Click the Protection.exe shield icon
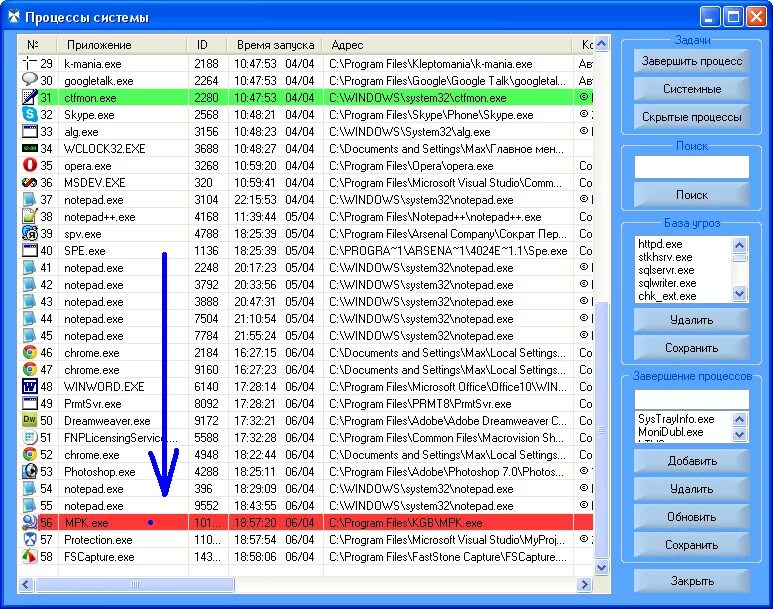The width and height of the screenshot is (773, 609). [x=30, y=539]
